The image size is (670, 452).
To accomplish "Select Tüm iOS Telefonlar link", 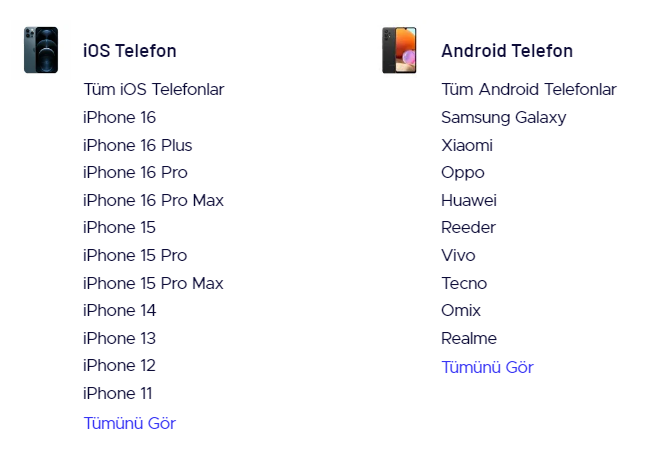I will click(153, 90).
